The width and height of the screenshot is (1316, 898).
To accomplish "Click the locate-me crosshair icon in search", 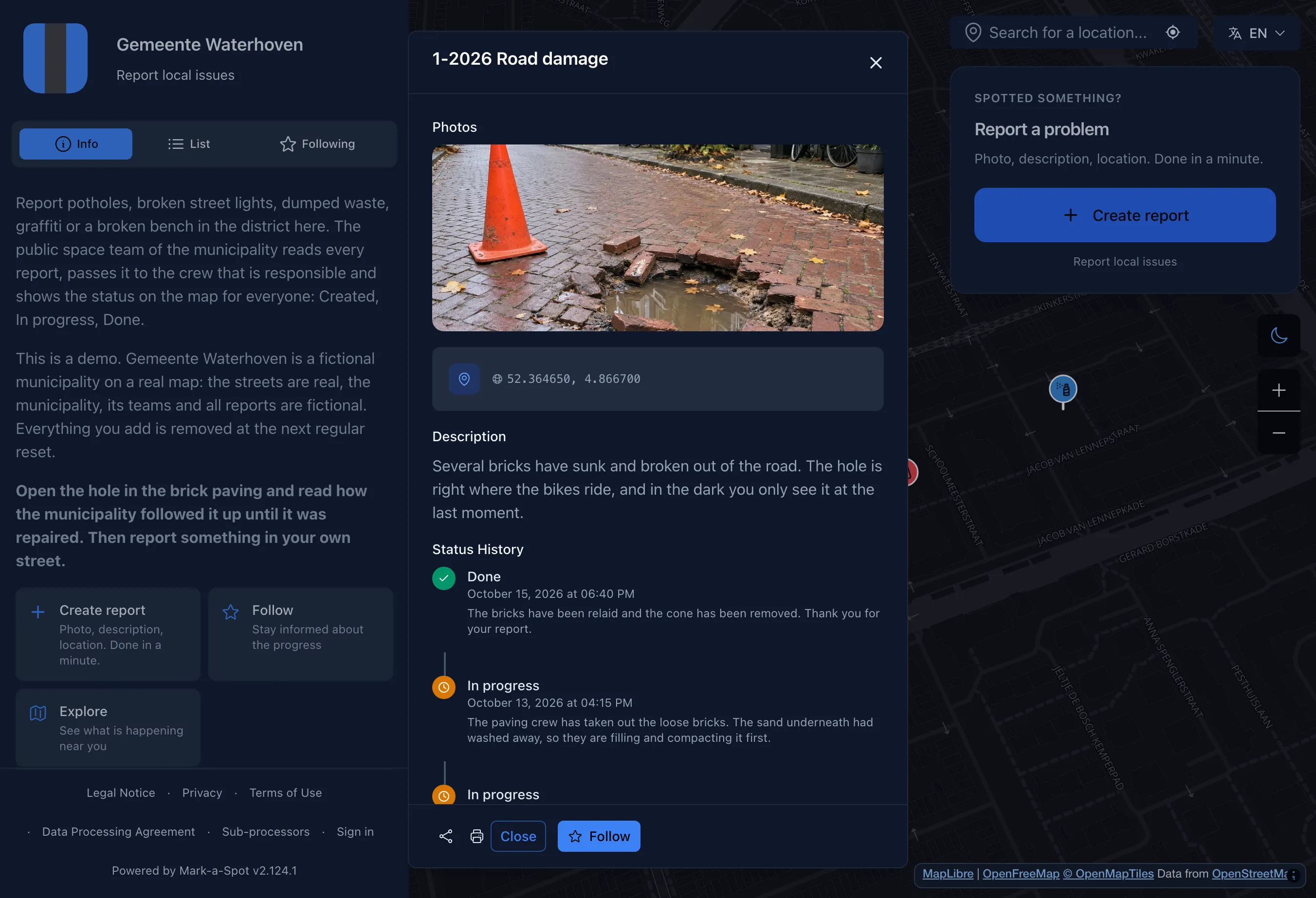I will (x=1173, y=32).
